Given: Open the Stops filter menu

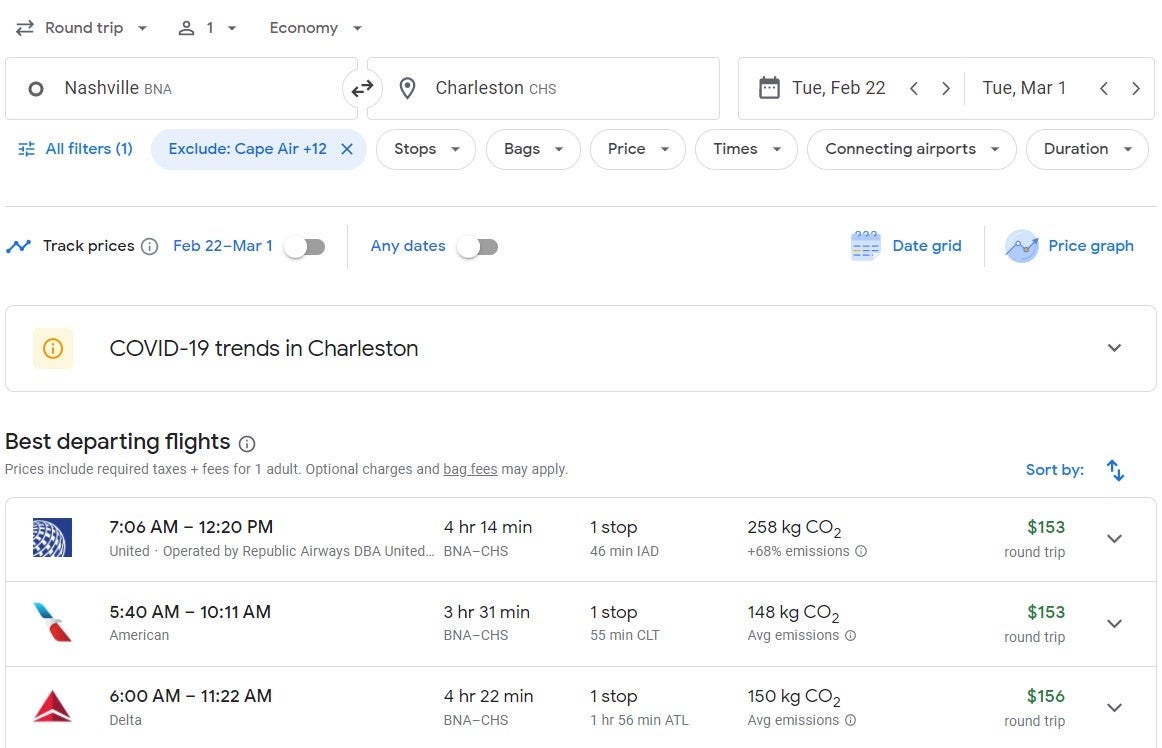Looking at the screenshot, I should coord(426,149).
